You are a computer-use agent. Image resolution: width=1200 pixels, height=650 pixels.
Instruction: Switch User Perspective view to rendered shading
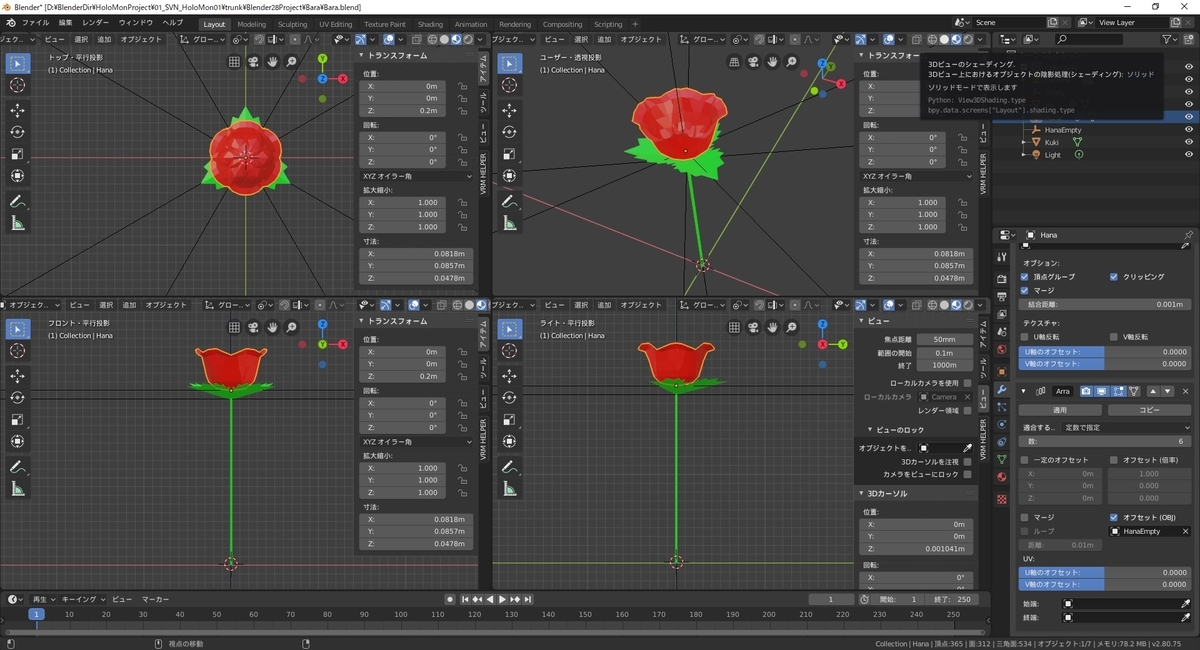pos(968,39)
